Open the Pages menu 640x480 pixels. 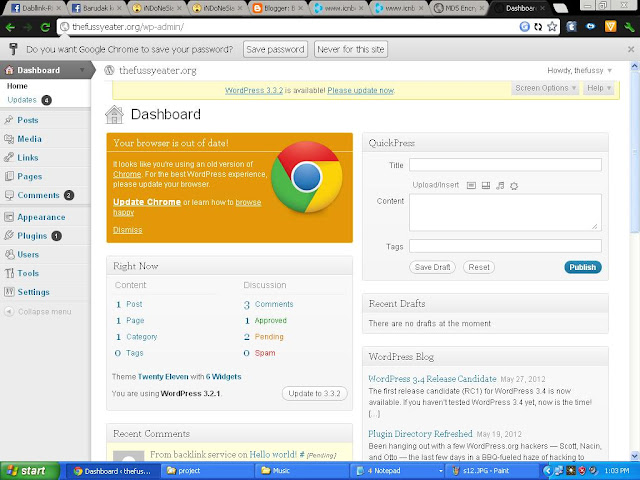[29, 176]
